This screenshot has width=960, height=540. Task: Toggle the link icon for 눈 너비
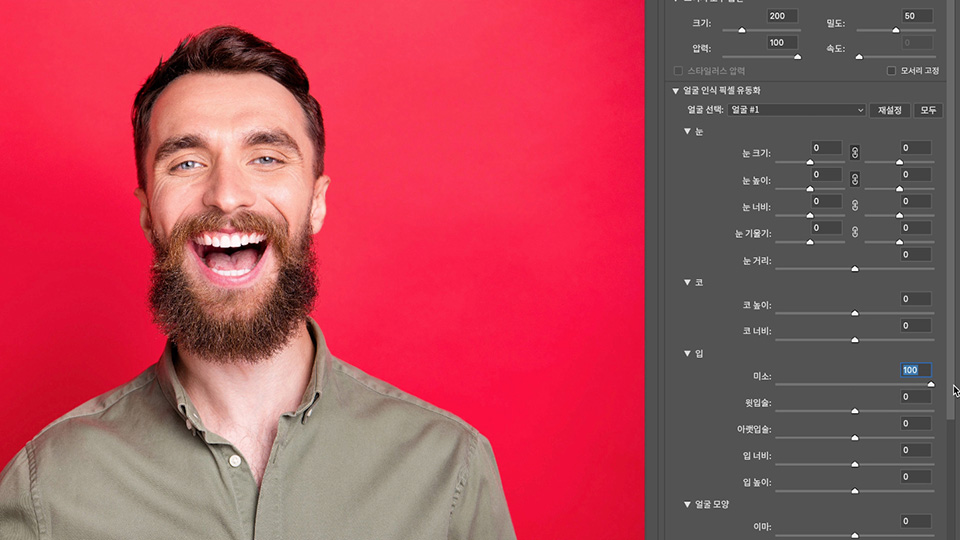coord(855,206)
